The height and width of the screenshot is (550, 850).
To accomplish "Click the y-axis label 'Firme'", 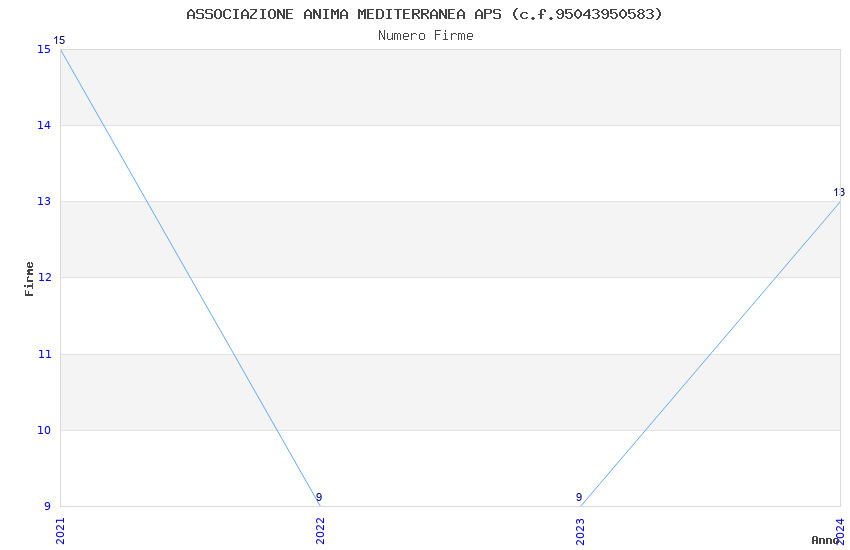I will pos(29,279).
